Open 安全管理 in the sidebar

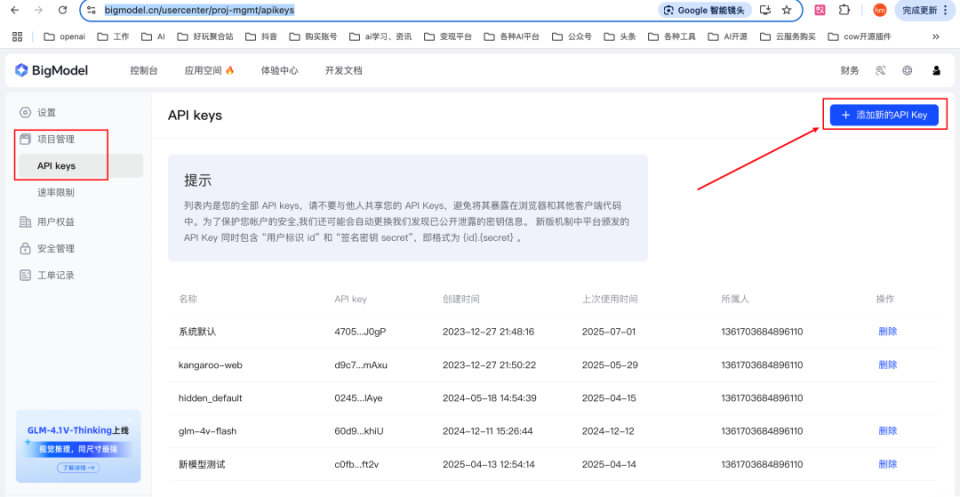(x=47, y=249)
